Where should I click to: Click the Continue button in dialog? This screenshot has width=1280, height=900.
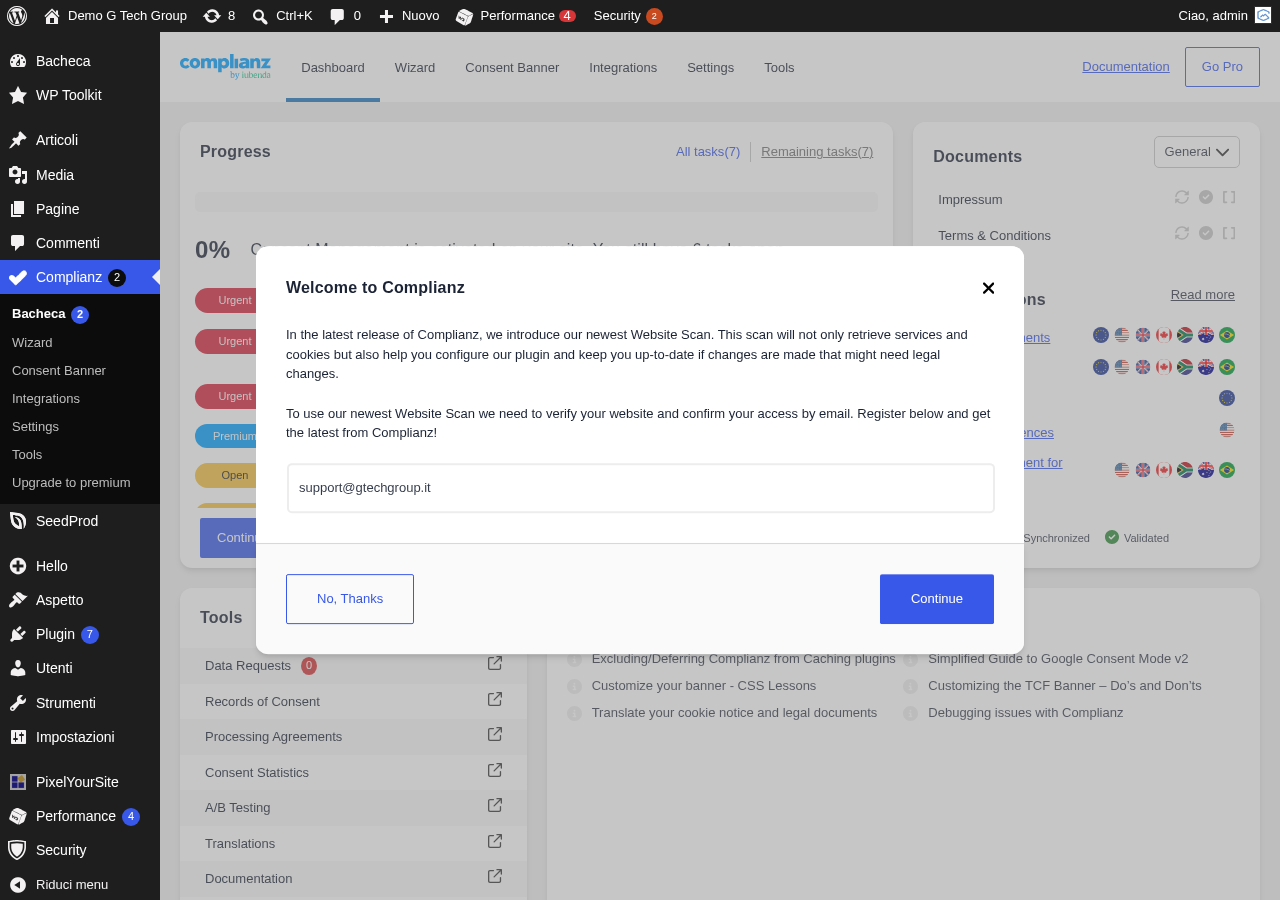937,599
